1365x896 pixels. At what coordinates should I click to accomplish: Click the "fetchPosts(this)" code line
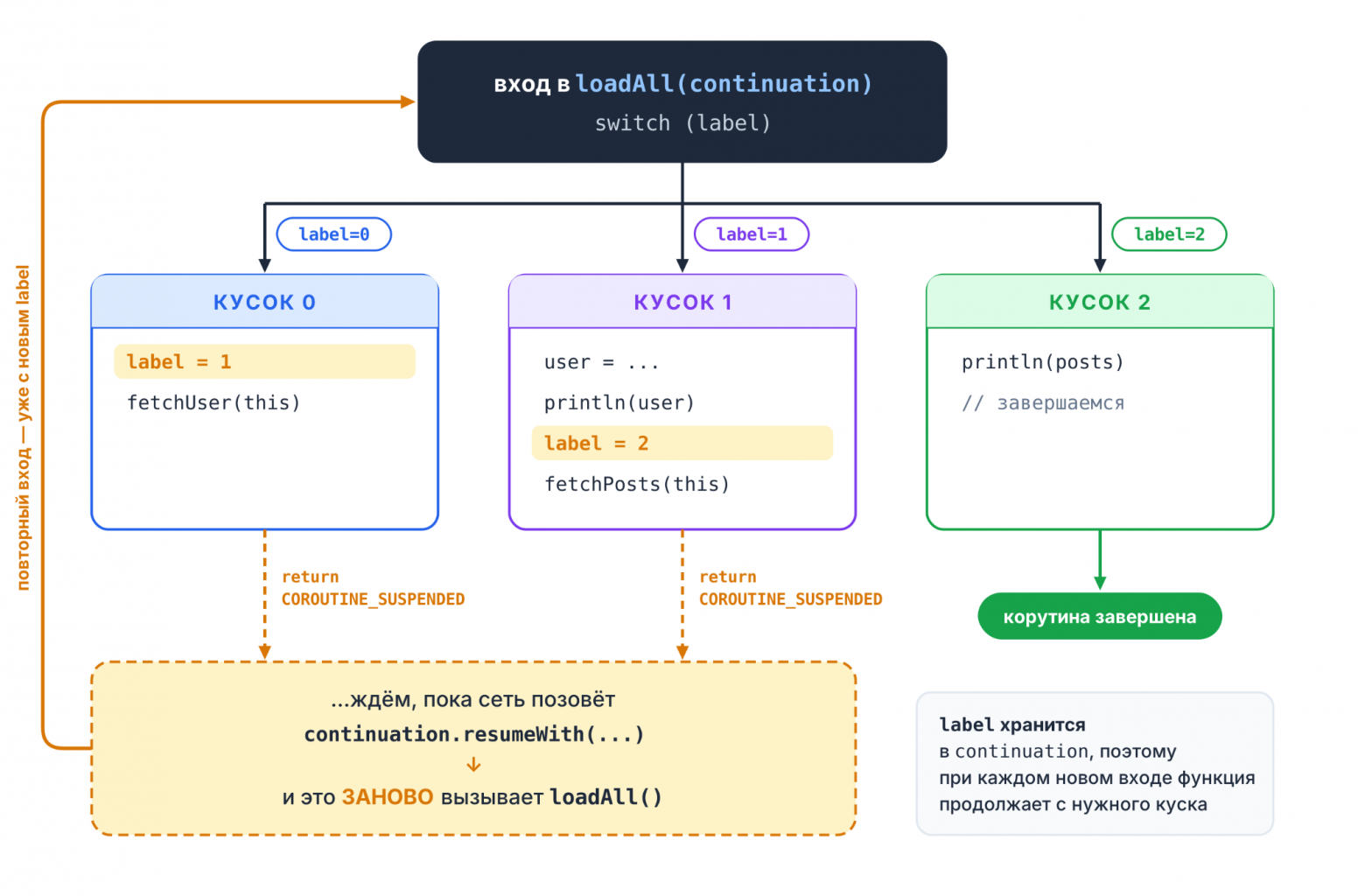click(637, 484)
